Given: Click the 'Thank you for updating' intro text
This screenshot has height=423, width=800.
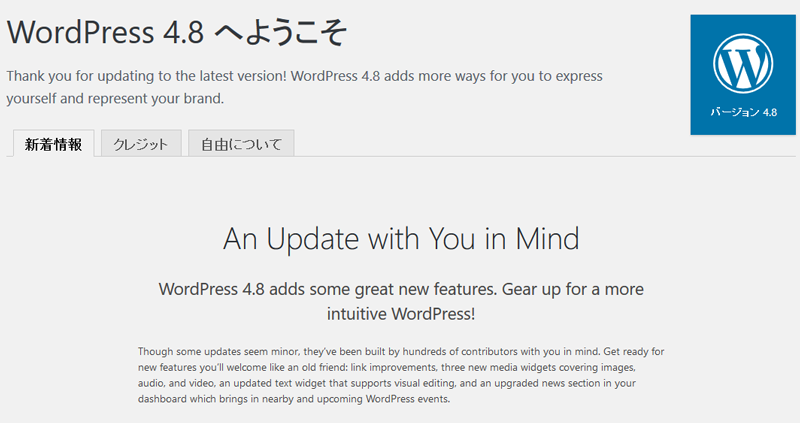Looking at the screenshot, I should click(305, 87).
